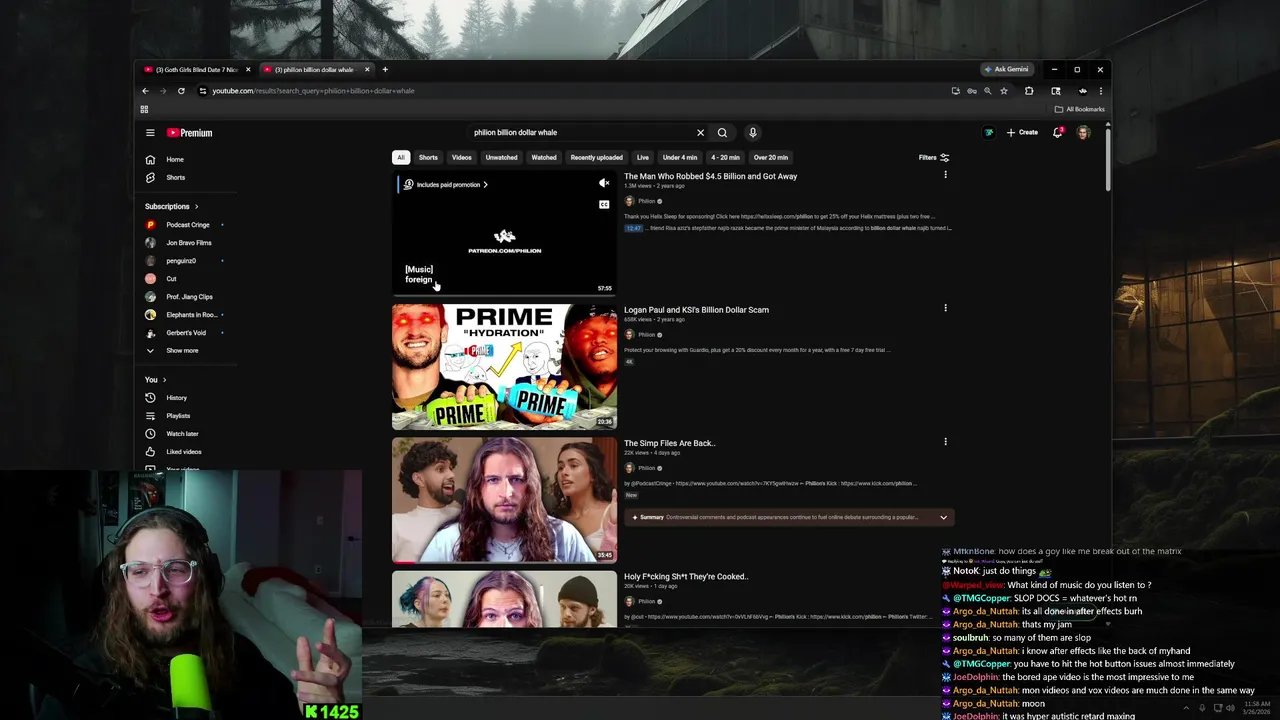Reload the page
The height and width of the screenshot is (720, 1280).
pyautogui.click(x=181, y=91)
